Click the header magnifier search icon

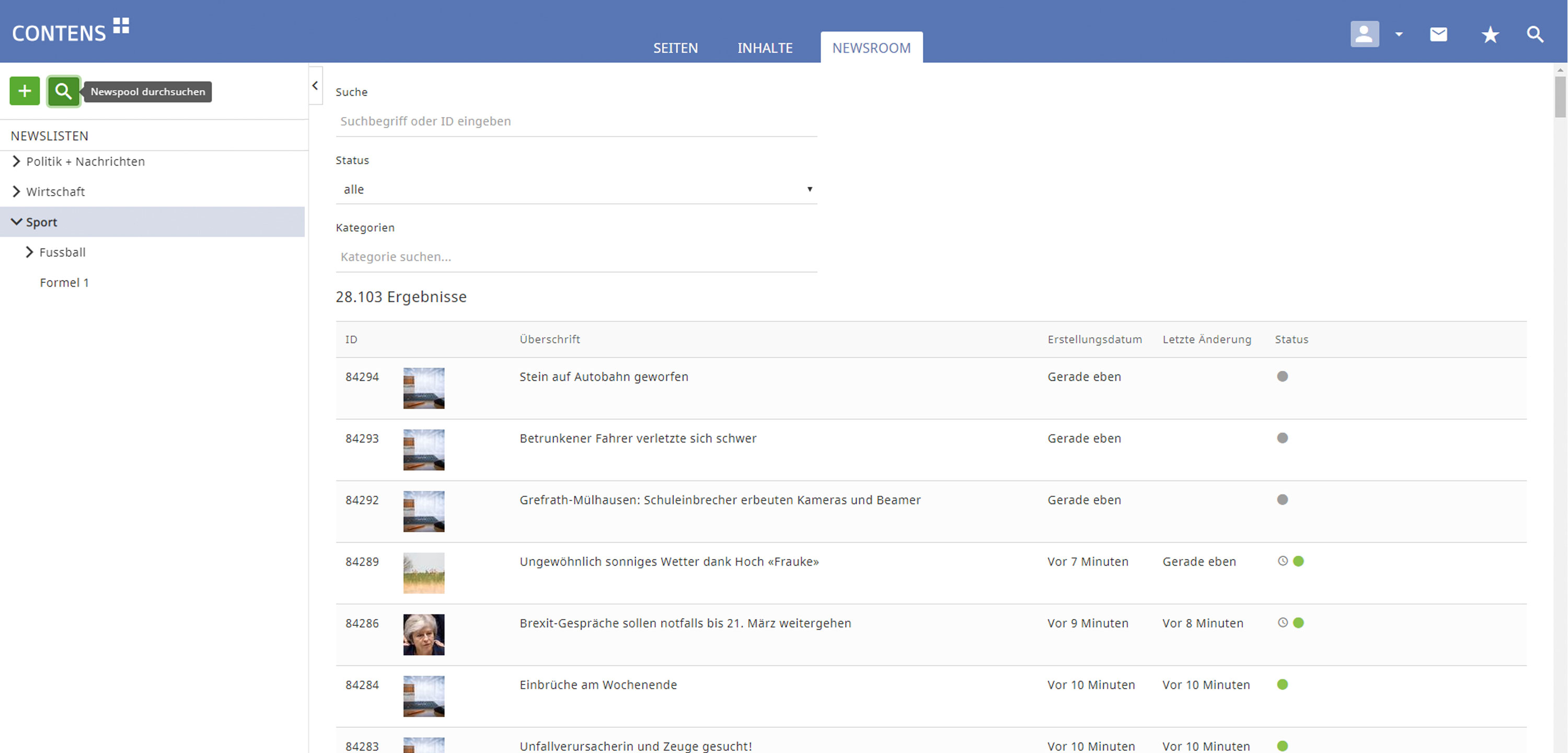(x=1535, y=35)
